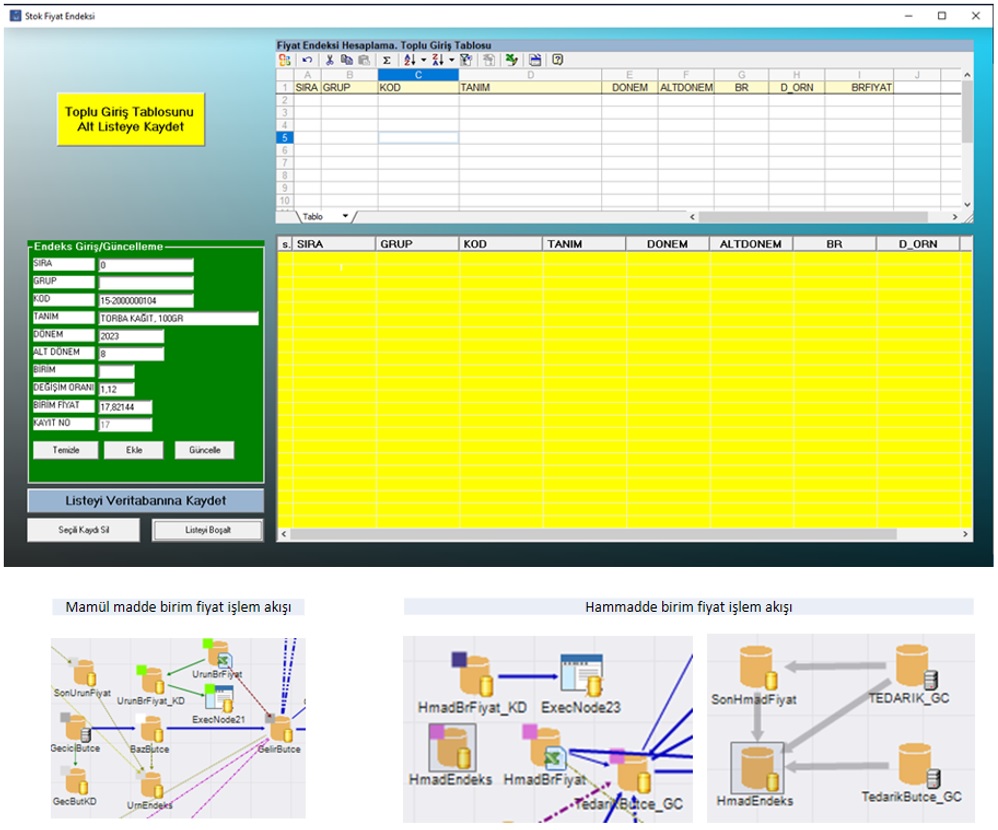This screenshot has height=830, width=998.
Task: Select column C header in spreadsheet
Action: (417, 75)
